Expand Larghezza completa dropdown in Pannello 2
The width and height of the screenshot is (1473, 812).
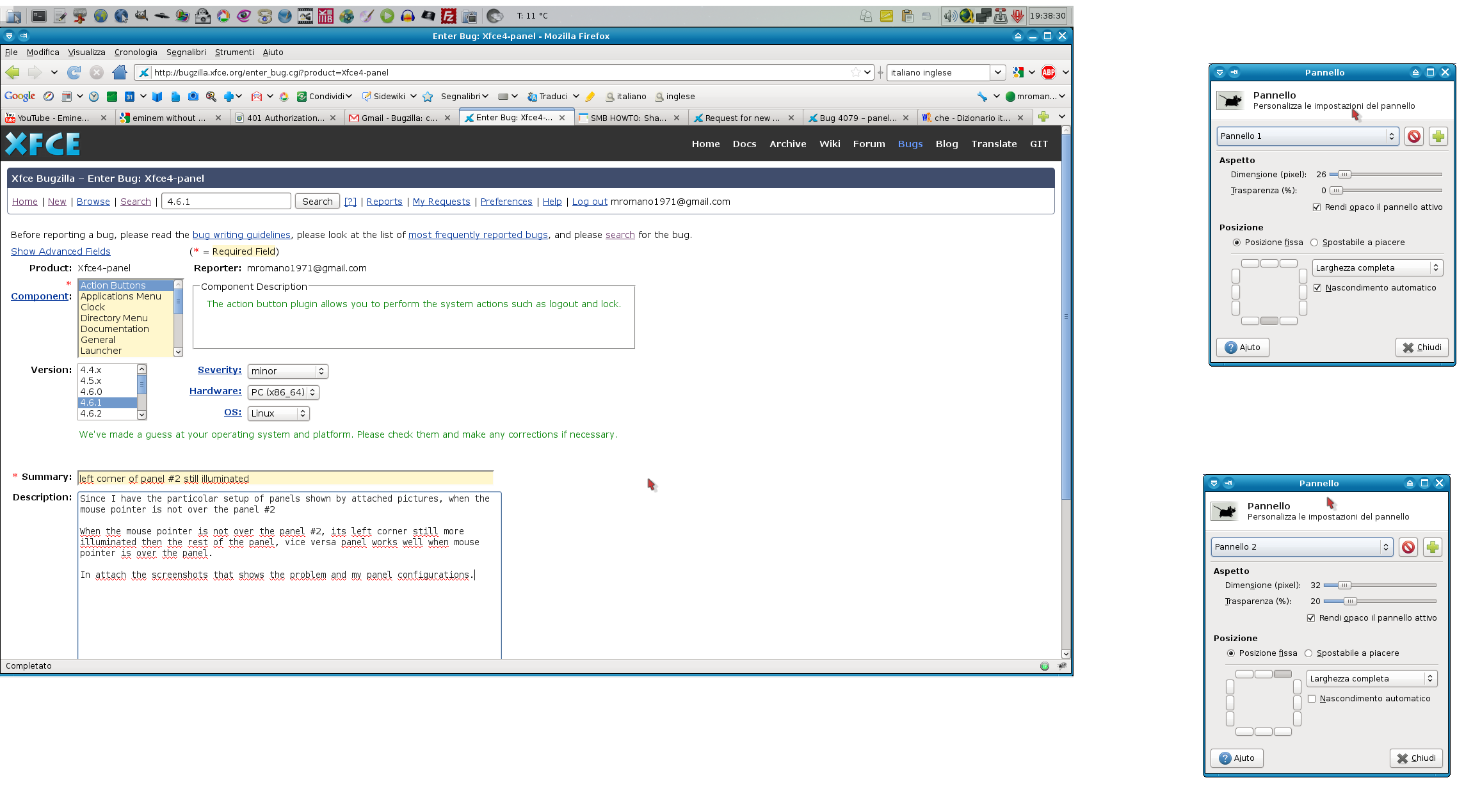tap(1371, 678)
